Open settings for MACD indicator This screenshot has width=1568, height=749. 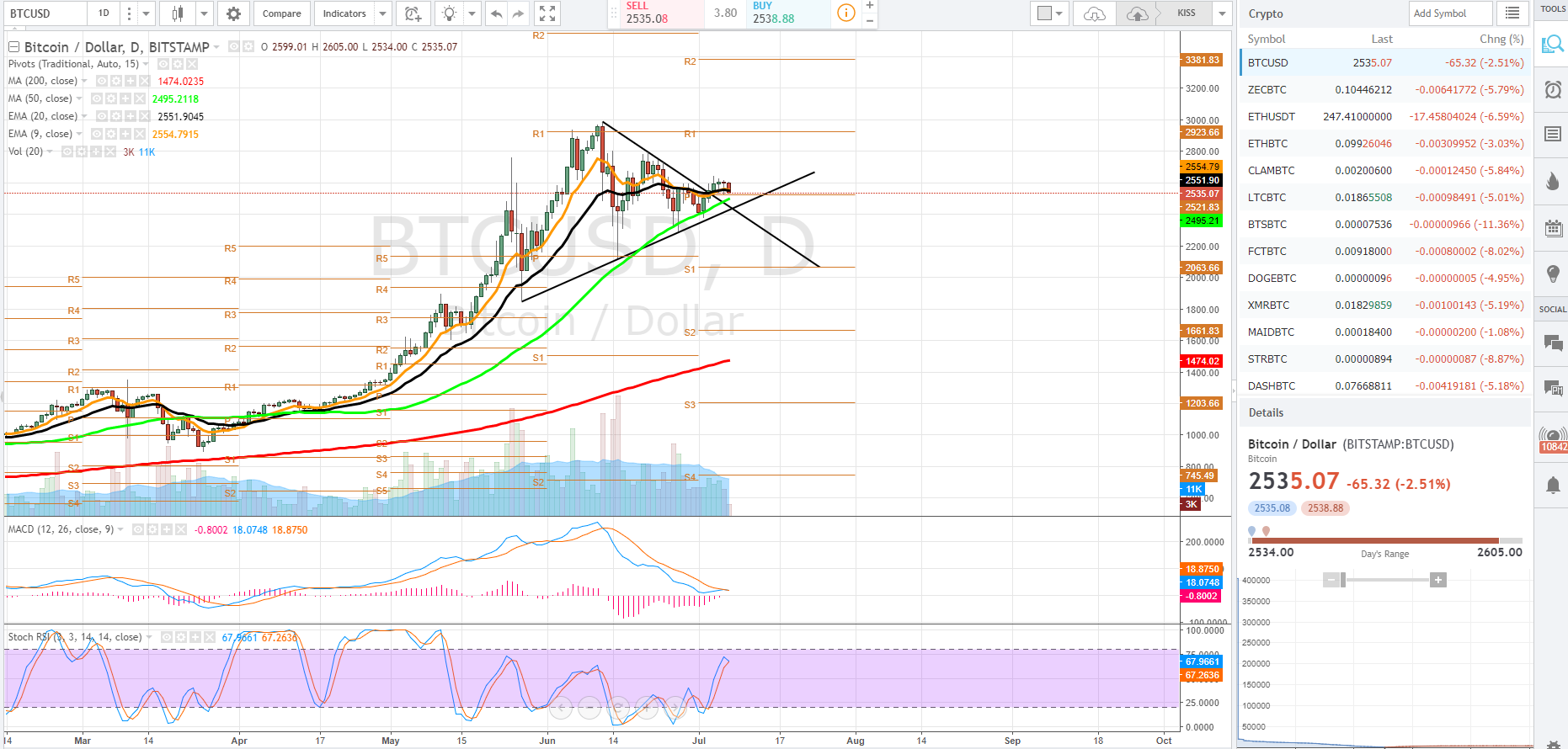click(x=152, y=529)
